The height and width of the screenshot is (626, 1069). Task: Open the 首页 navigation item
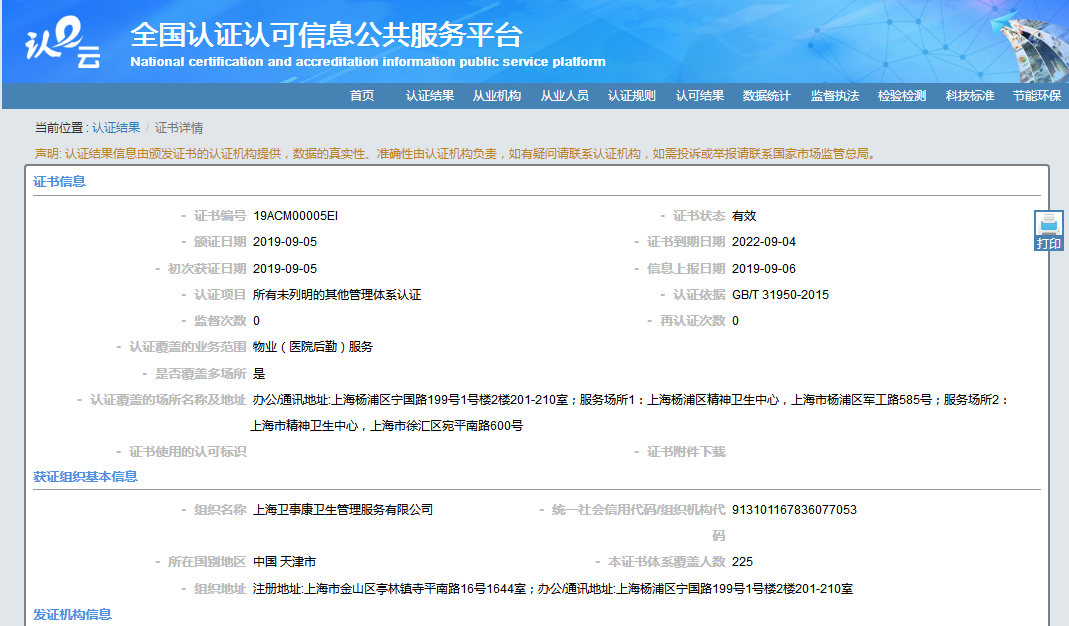point(362,96)
